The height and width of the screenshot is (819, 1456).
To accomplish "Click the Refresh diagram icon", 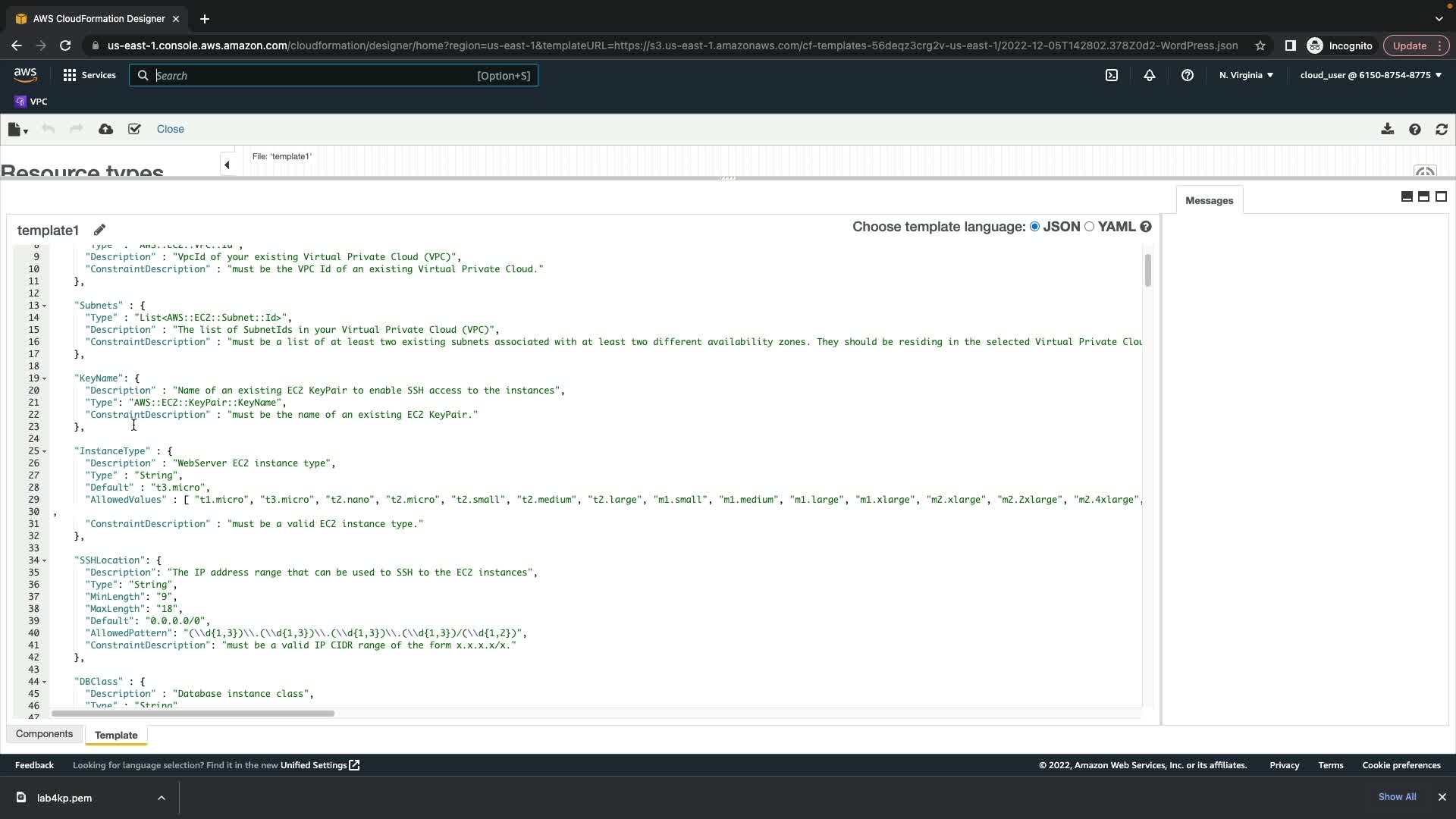I will point(1442,130).
